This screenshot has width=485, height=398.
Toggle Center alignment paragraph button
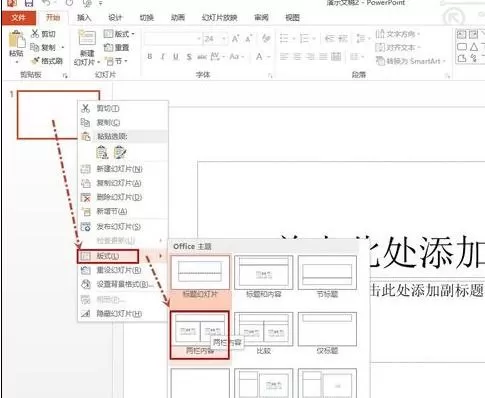(297, 57)
